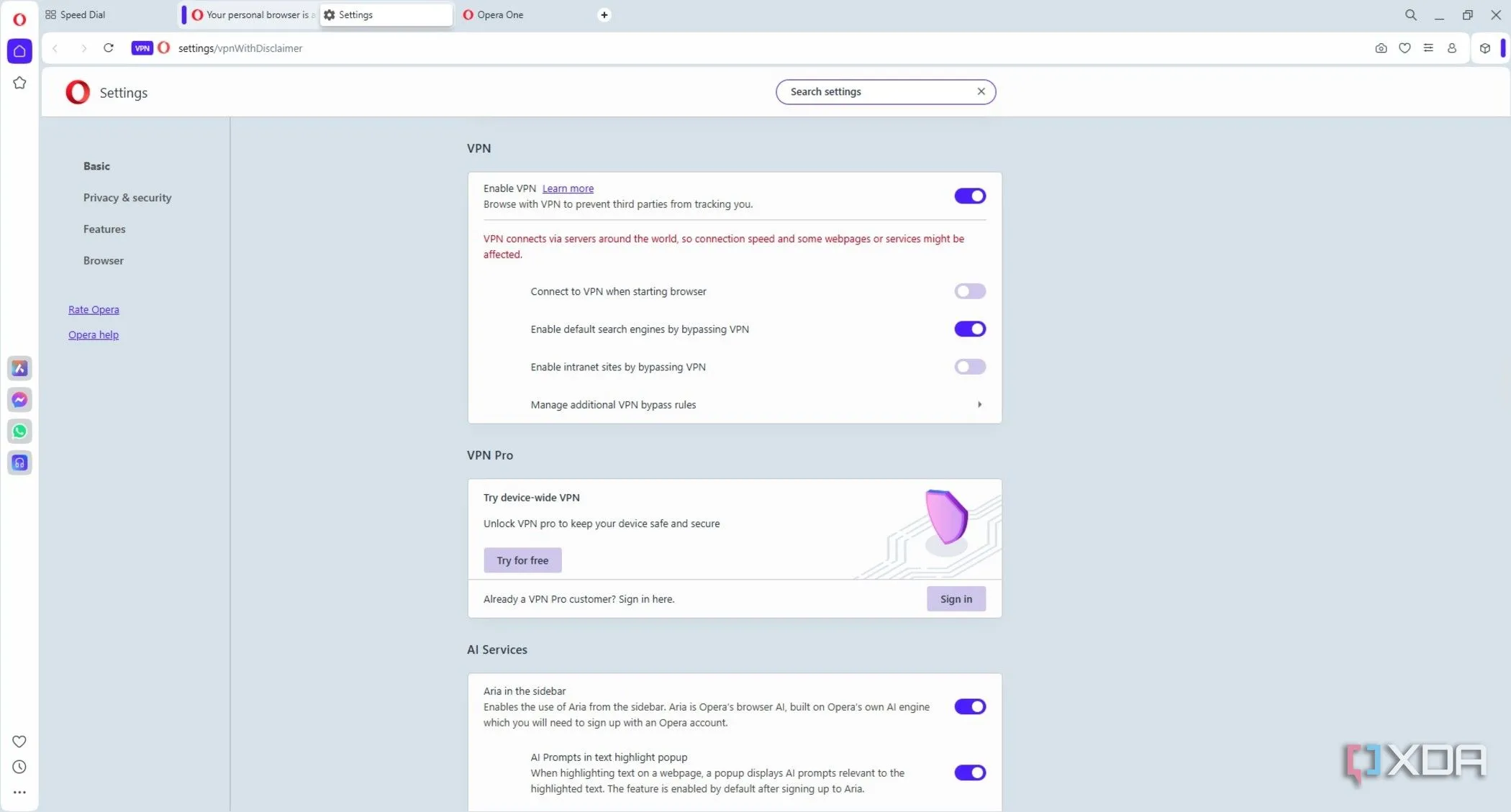
Task: Open sidebar setup three-dots icon
Action: tap(19, 792)
